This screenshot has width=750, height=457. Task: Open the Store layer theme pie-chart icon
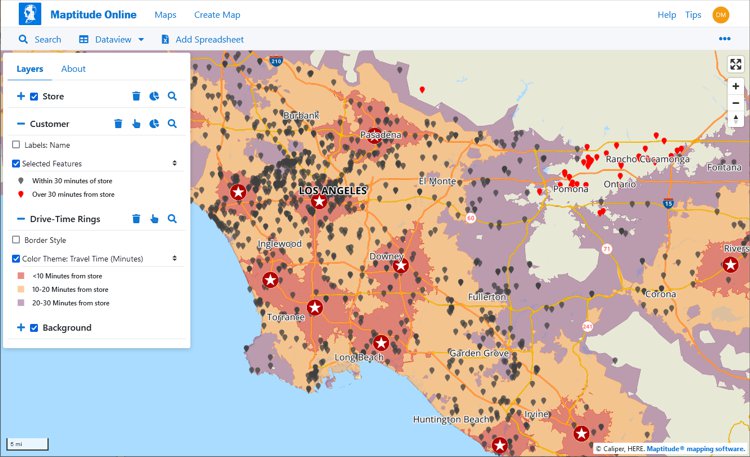(154, 96)
